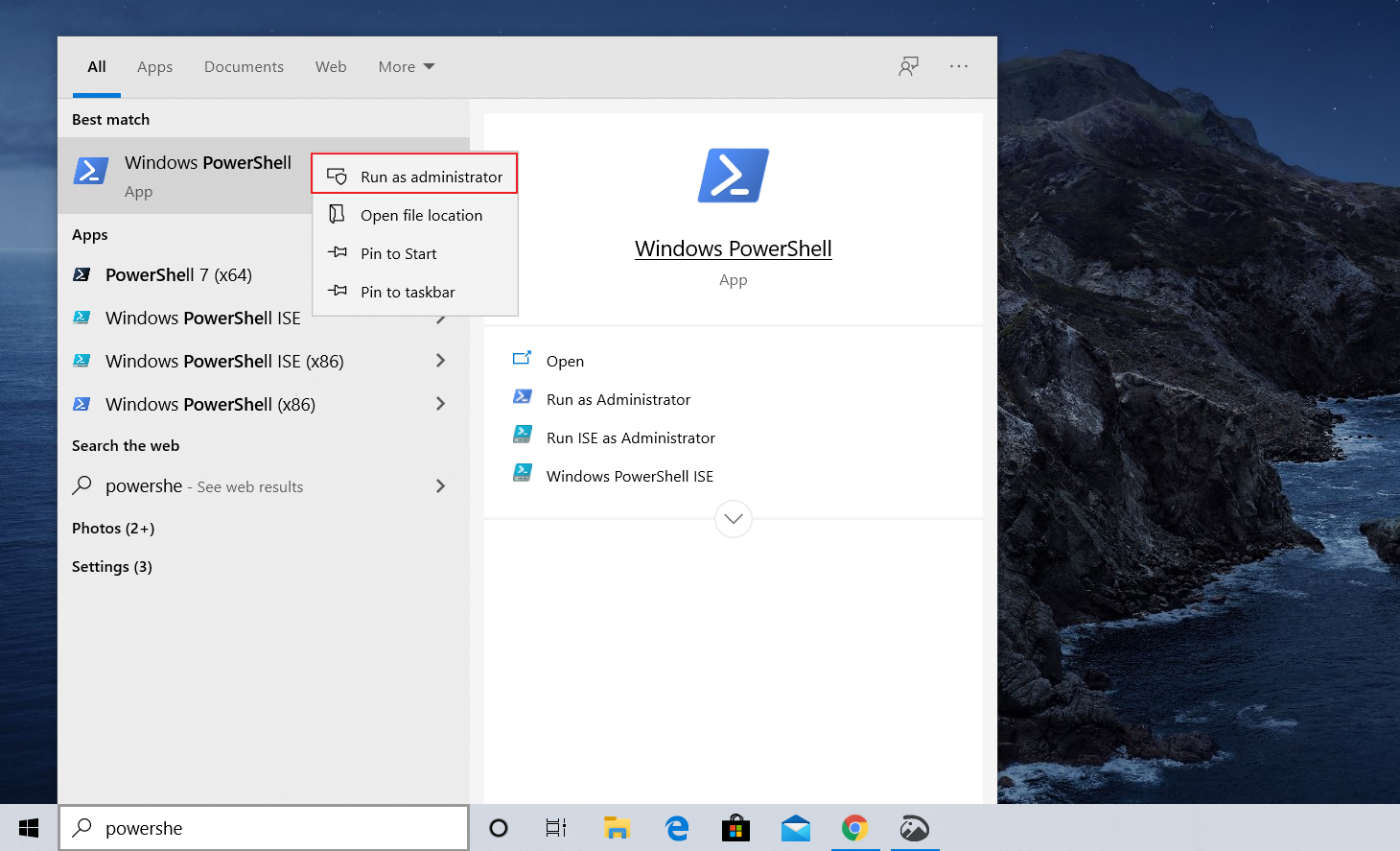Choose Open file location from context menu
Image resolution: width=1400 pixels, height=851 pixels.
coord(415,215)
